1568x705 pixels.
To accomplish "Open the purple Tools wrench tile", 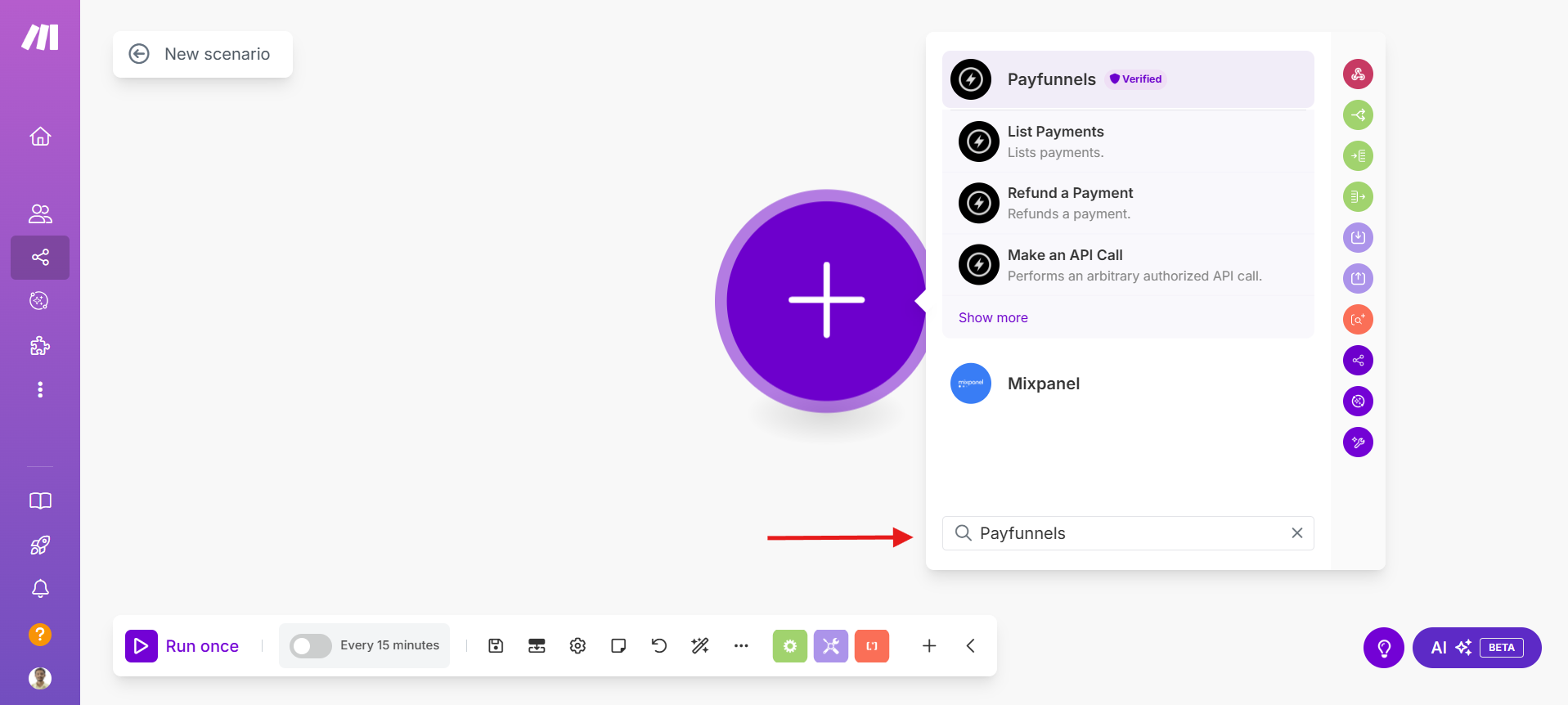I will pyautogui.click(x=831, y=646).
